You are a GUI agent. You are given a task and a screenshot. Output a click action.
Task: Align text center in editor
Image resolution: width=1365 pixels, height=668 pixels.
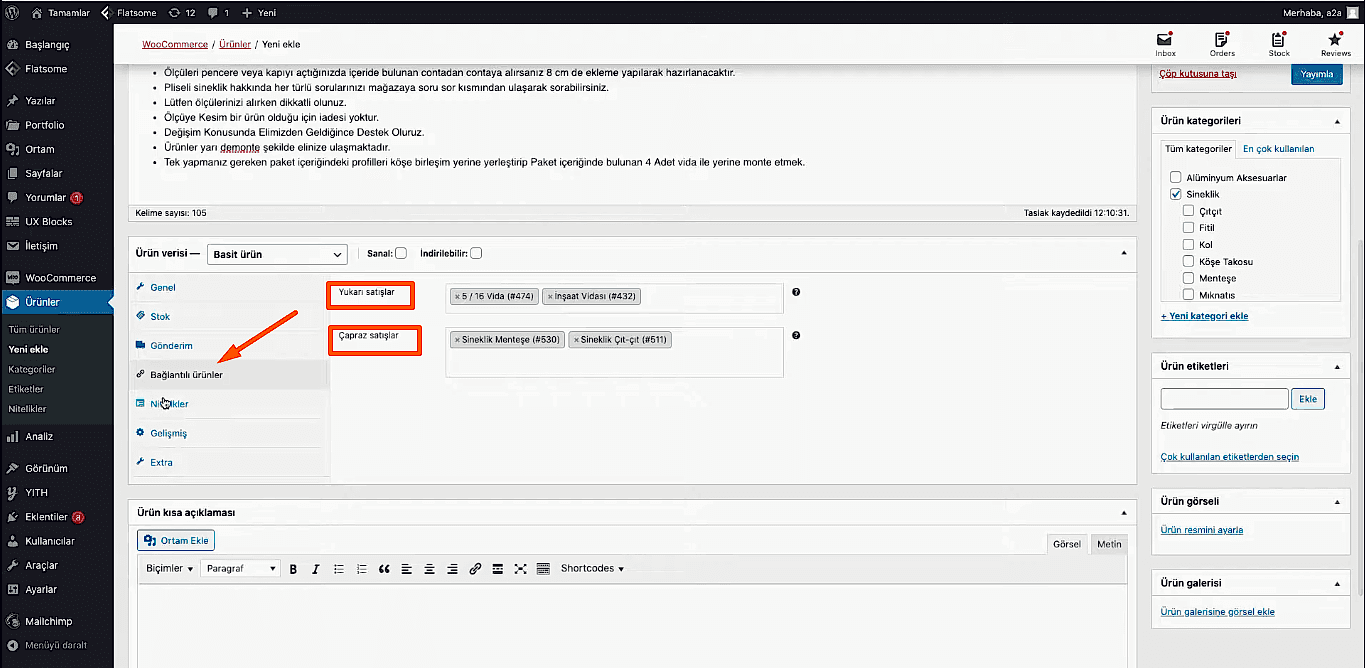point(430,568)
